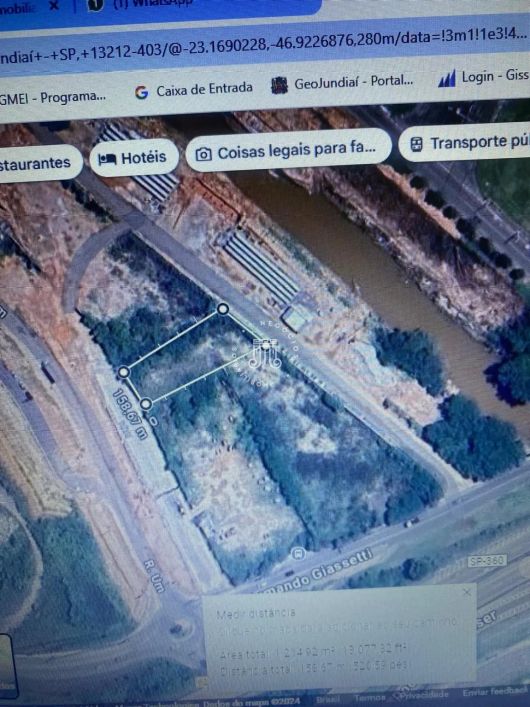Viewport: 530px width, 707px height.
Task: Click the JTI property marker on the map
Action: click(x=266, y=354)
